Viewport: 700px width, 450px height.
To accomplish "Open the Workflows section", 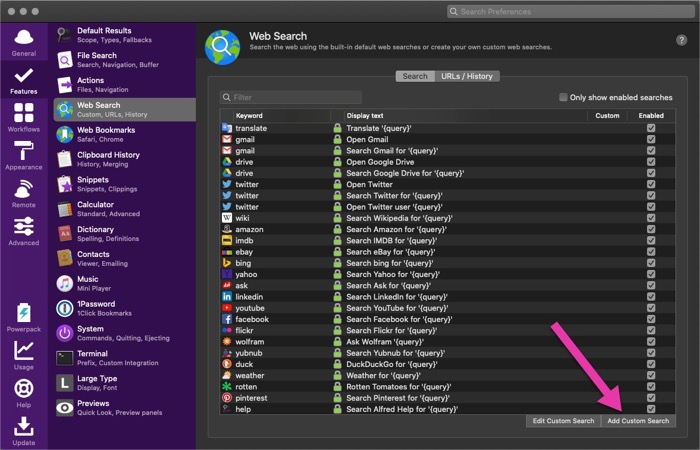I will pos(24,117).
